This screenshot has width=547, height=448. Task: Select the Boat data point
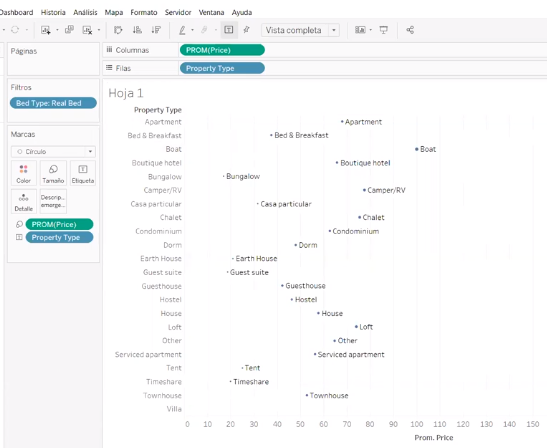pos(417,149)
